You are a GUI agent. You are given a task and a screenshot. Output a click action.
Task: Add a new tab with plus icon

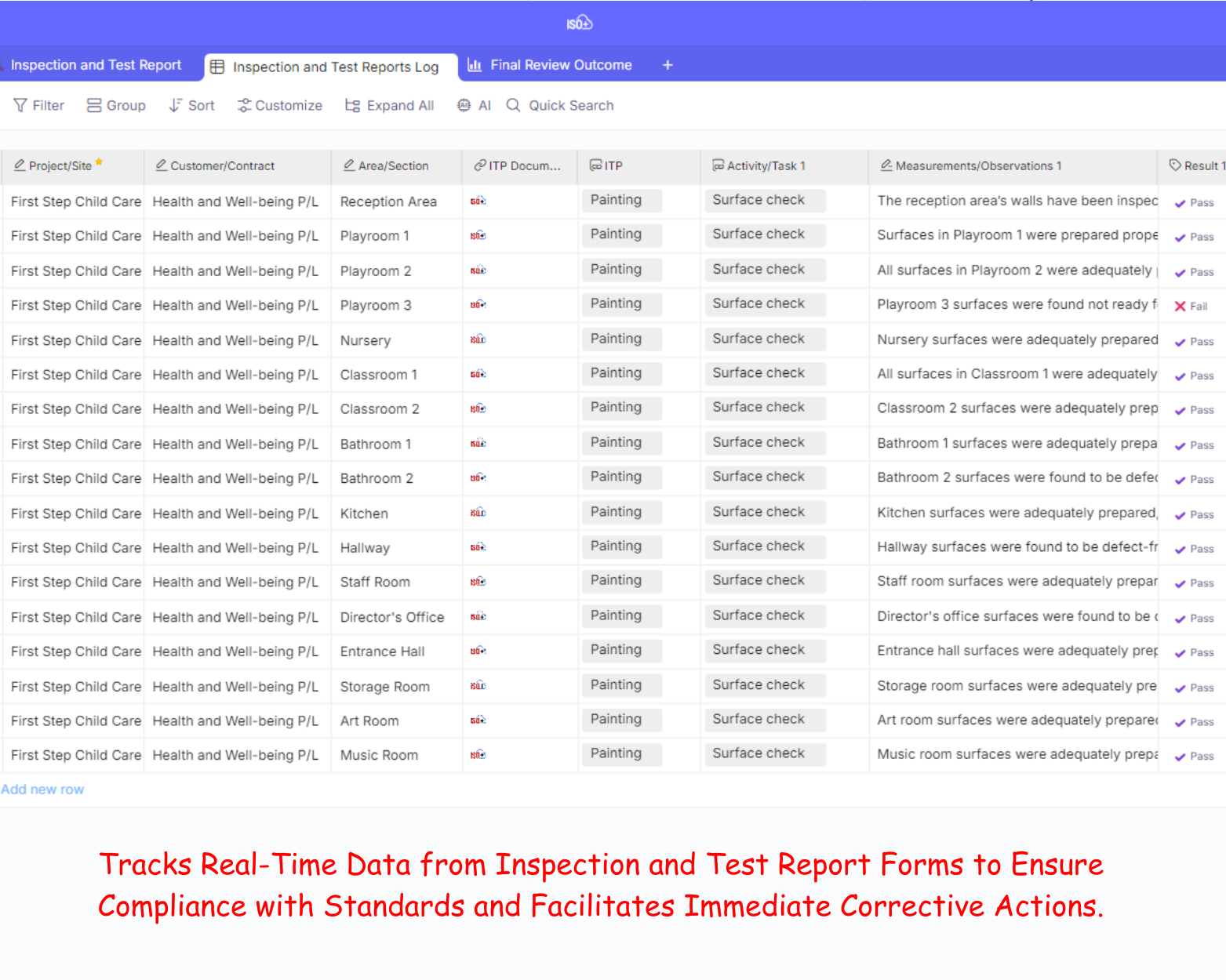[668, 65]
